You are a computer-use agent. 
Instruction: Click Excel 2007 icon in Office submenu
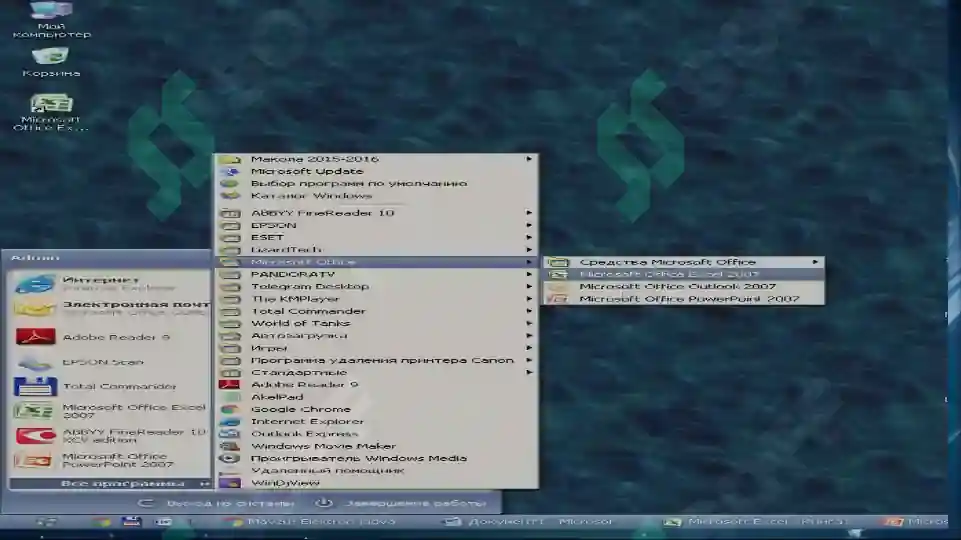pos(558,274)
